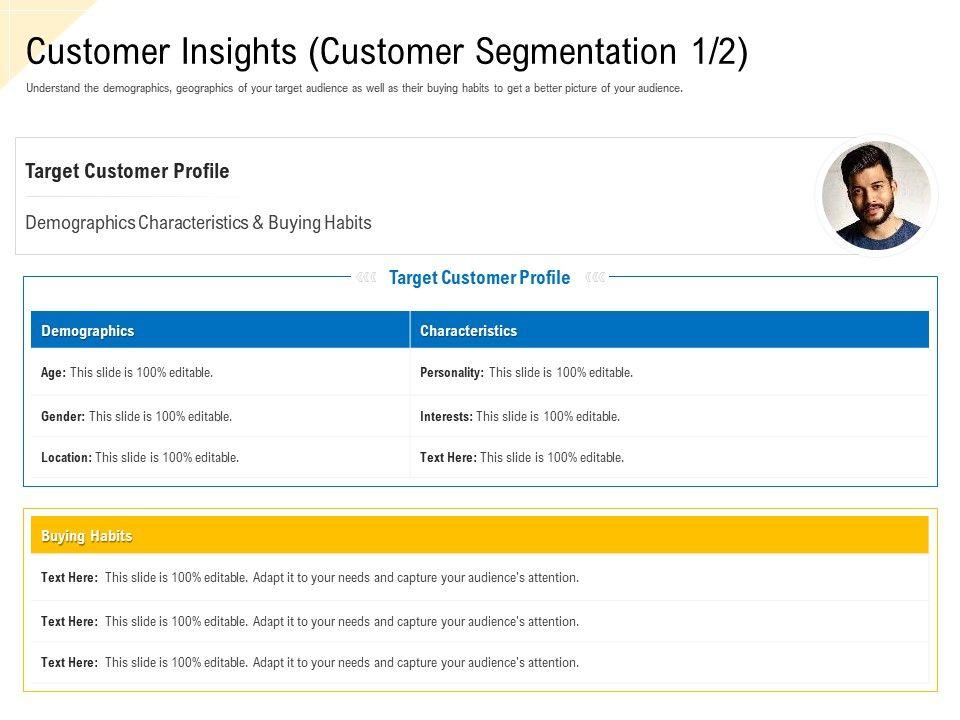Click the first Buying Habits text row

pos(310,577)
